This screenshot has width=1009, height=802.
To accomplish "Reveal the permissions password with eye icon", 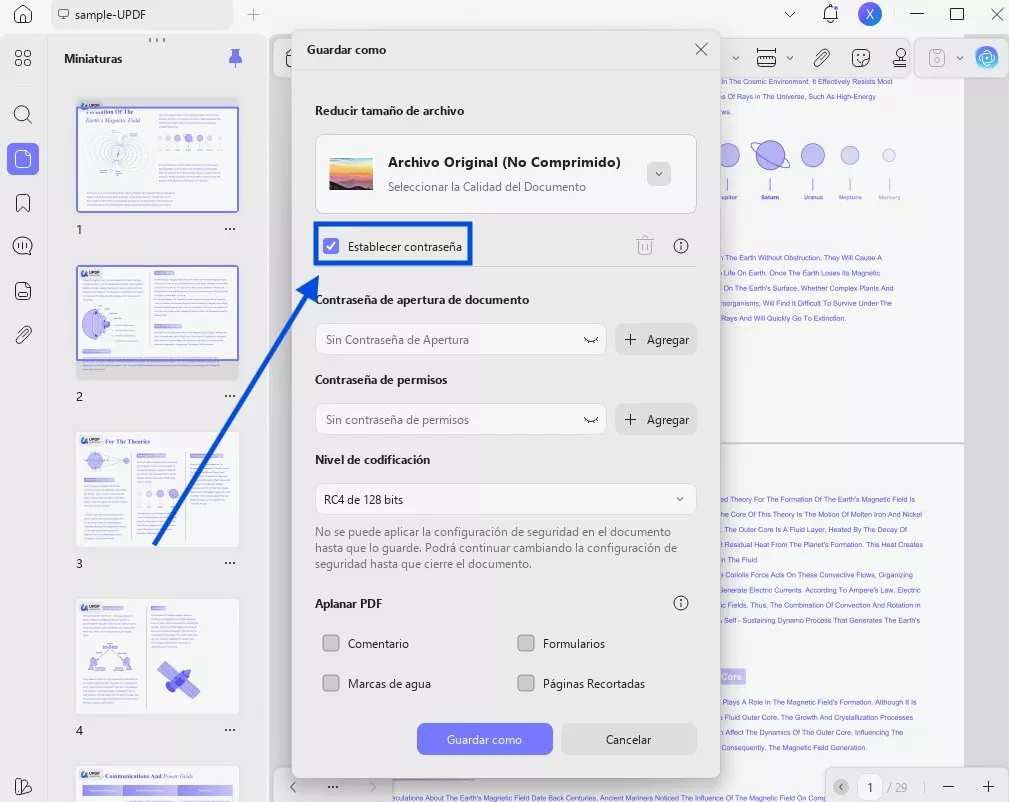I will click(591, 420).
